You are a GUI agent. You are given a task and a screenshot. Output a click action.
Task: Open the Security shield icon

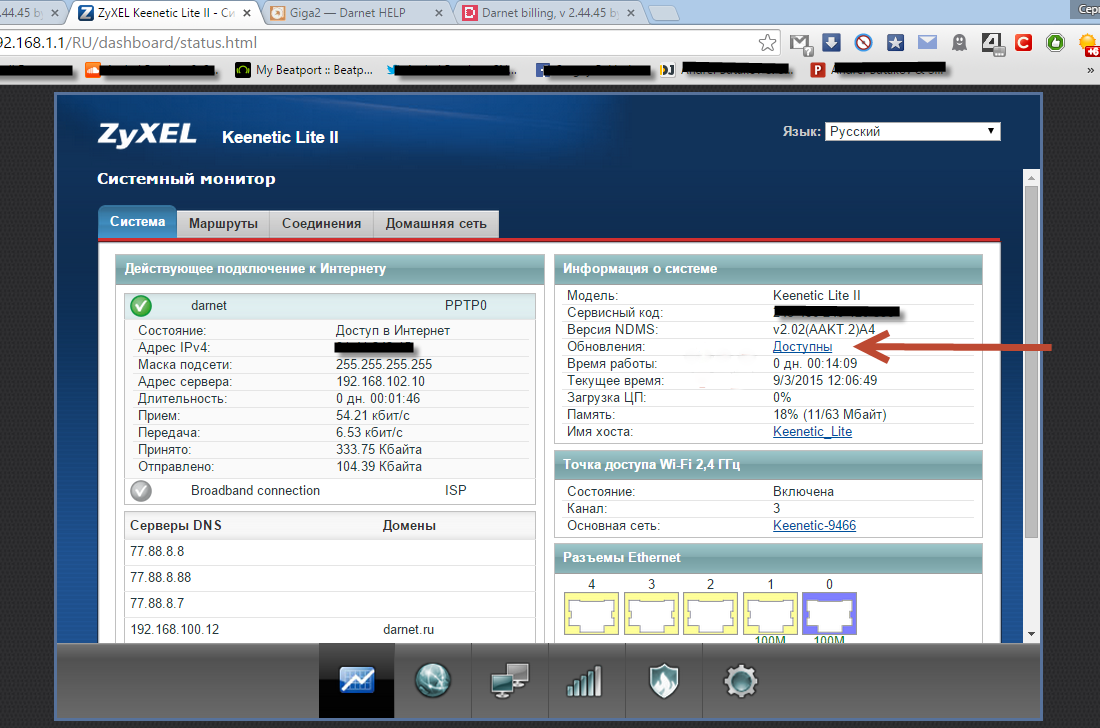click(663, 681)
